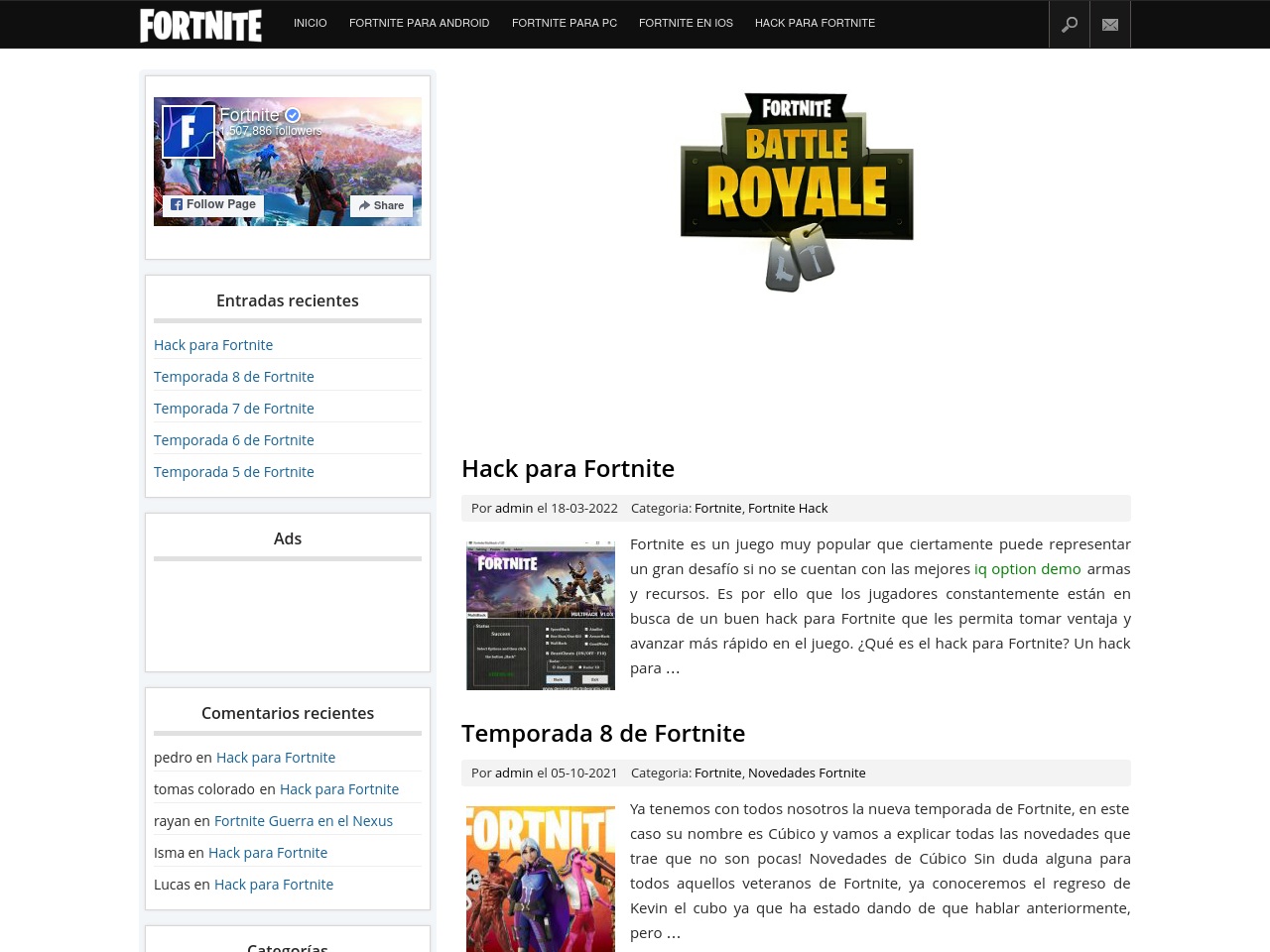
Task: Open Fortnite Hack category link
Action: pos(788,508)
